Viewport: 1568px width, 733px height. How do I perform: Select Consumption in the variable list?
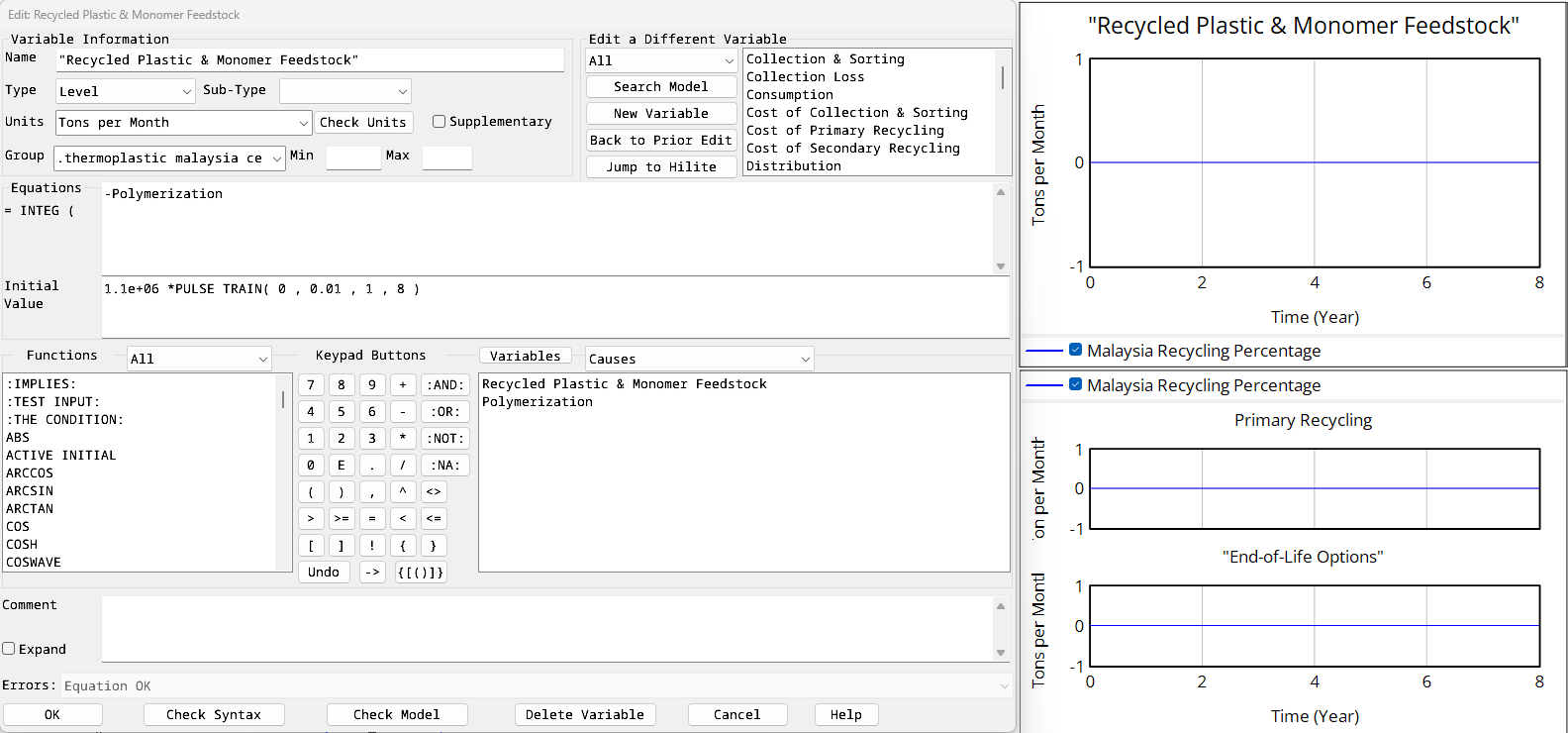[x=790, y=95]
